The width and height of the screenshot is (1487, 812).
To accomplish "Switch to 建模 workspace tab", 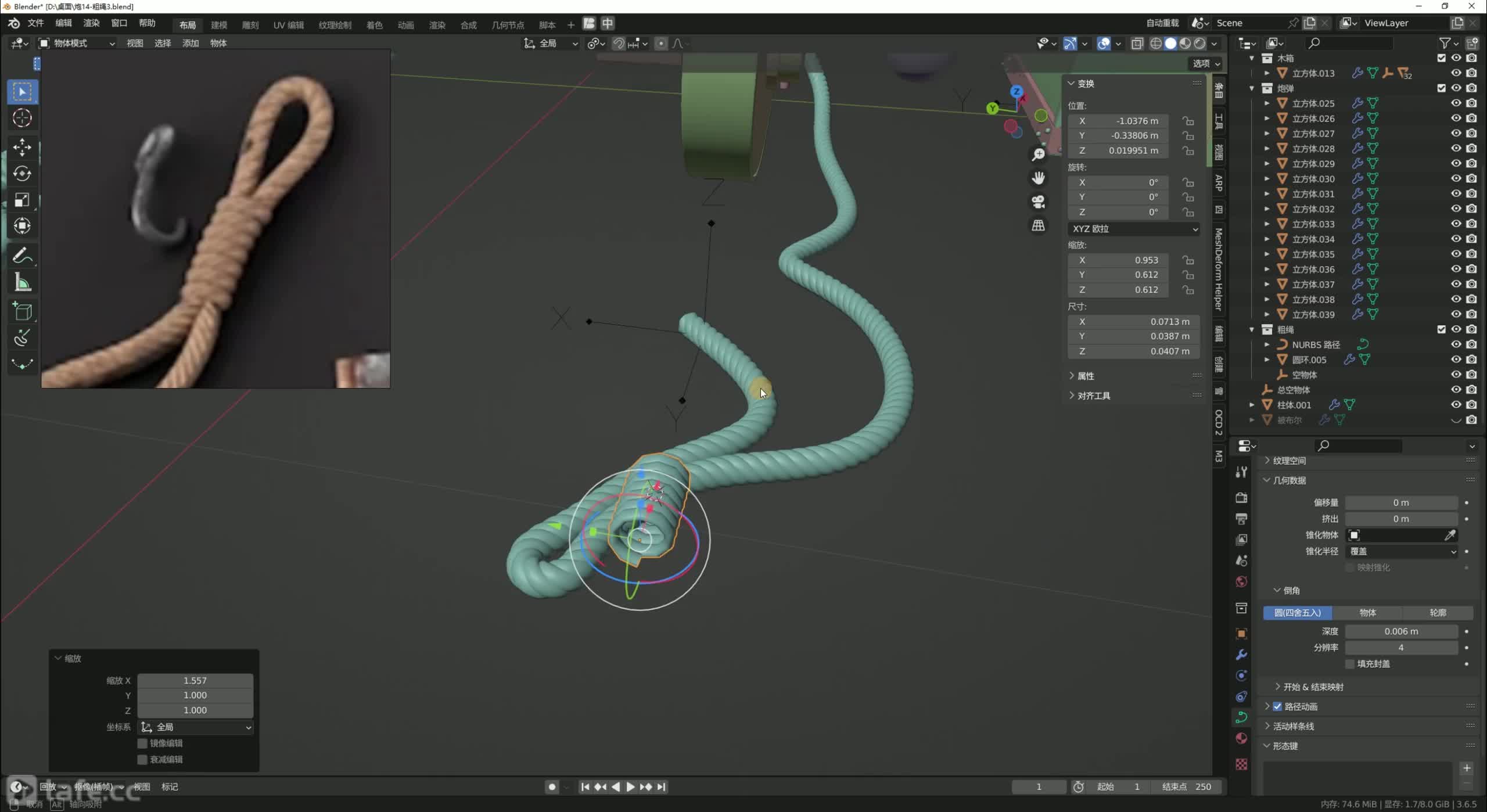I will [x=219, y=24].
